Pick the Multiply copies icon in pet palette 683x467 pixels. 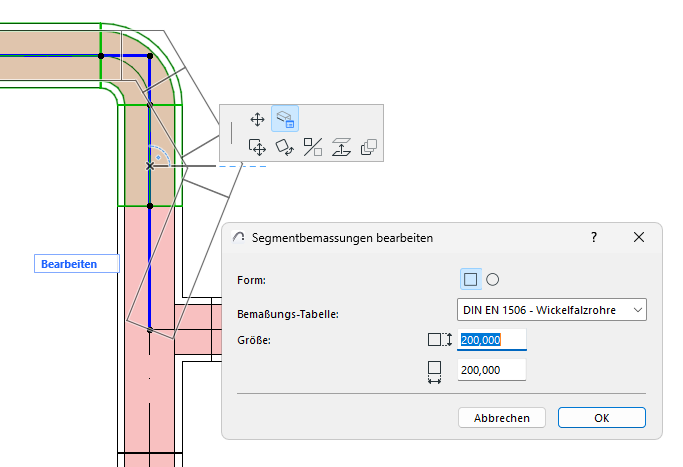tap(369, 147)
